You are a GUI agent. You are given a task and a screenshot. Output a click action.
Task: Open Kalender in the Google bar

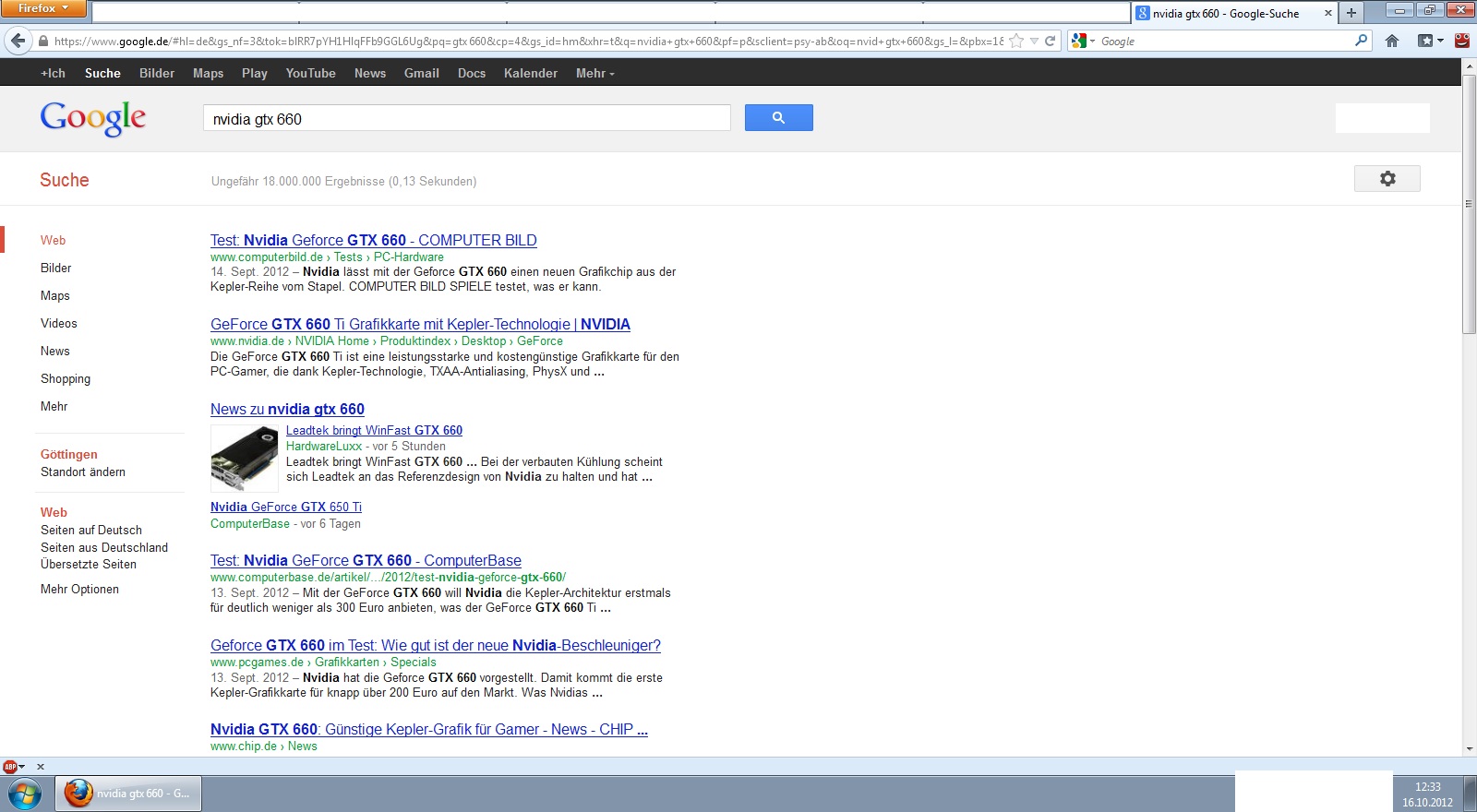point(531,73)
